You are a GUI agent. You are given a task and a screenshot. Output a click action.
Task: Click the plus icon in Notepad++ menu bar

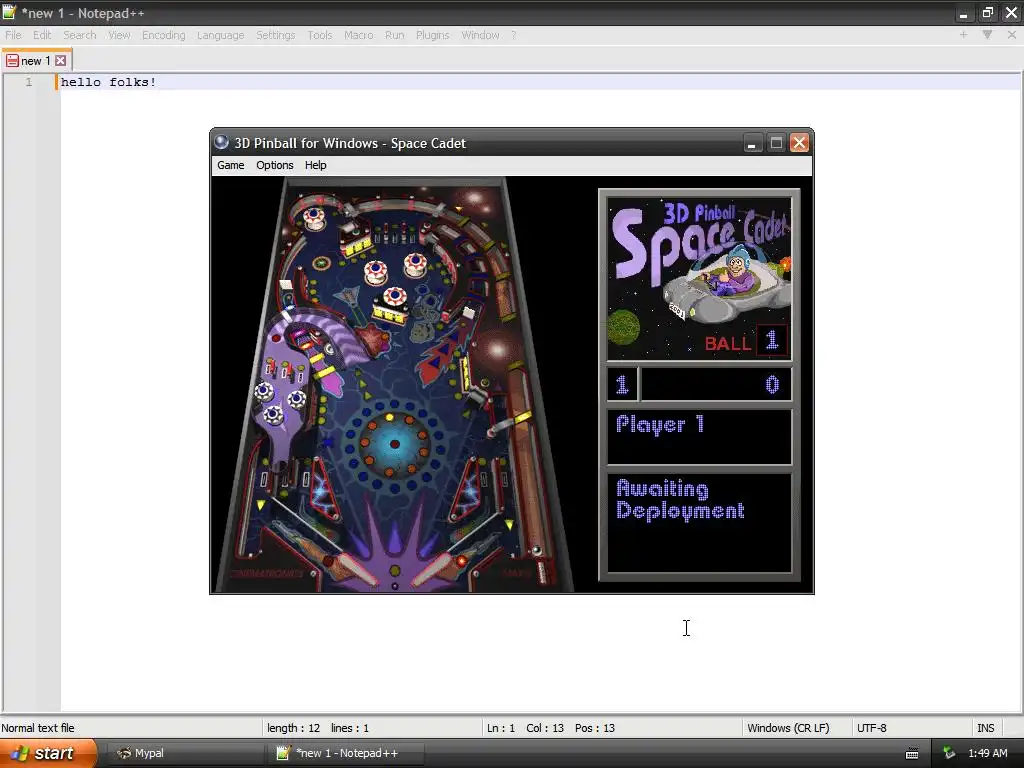click(x=963, y=35)
